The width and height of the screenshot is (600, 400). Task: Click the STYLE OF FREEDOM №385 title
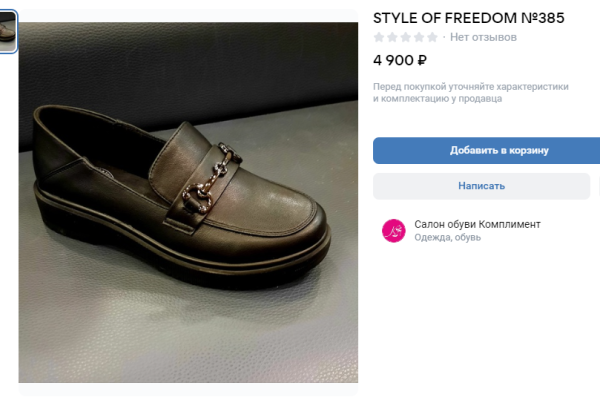(463, 17)
